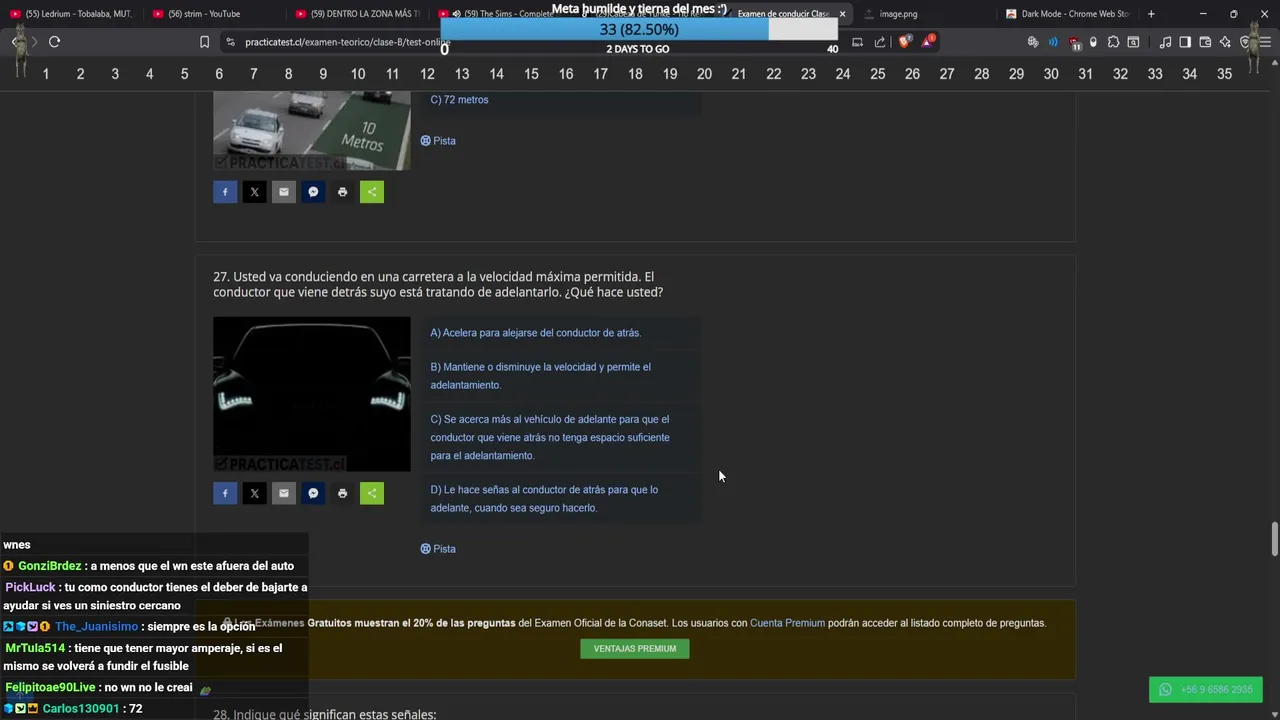The height and width of the screenshot is (720, 1280).
Task: Go forward with the browser forward arrow
Action: coord(34,42)
